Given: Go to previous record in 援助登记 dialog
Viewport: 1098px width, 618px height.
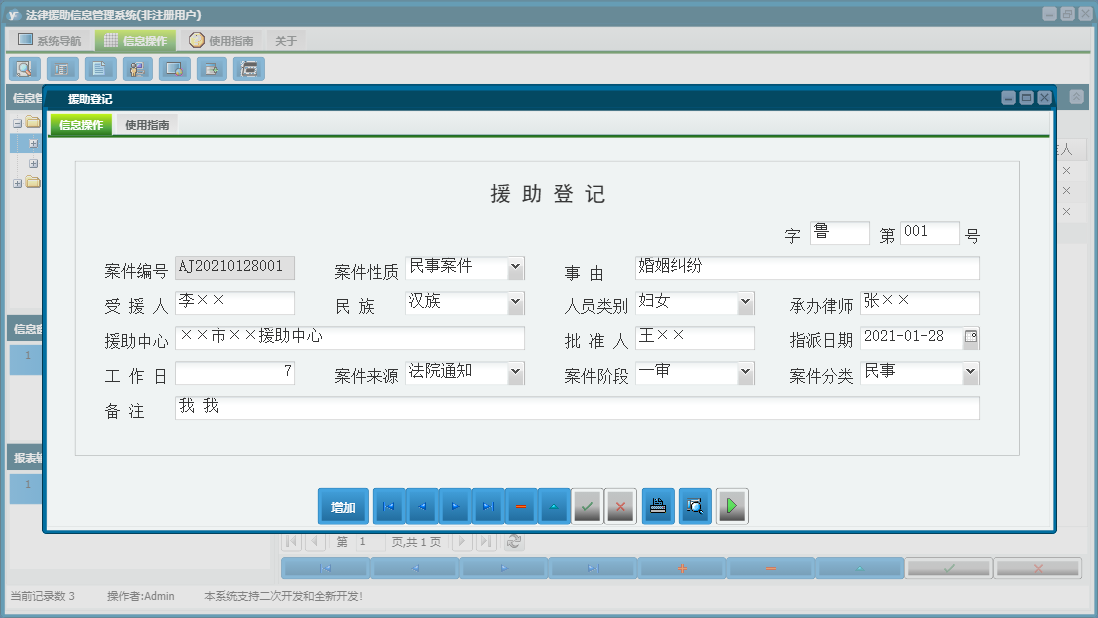Looking at the screenshot, I should [x=422, y=506].
